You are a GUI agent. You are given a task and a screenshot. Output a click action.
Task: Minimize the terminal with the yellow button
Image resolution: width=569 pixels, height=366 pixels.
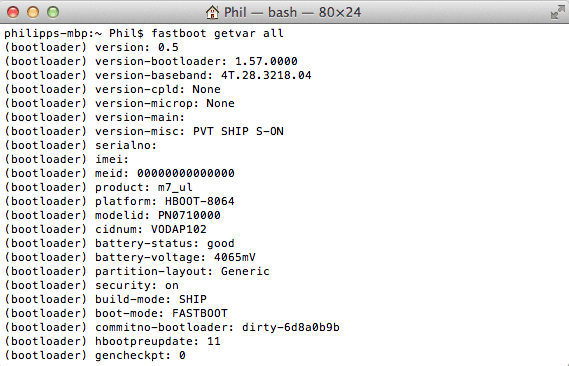click(33, 12)
